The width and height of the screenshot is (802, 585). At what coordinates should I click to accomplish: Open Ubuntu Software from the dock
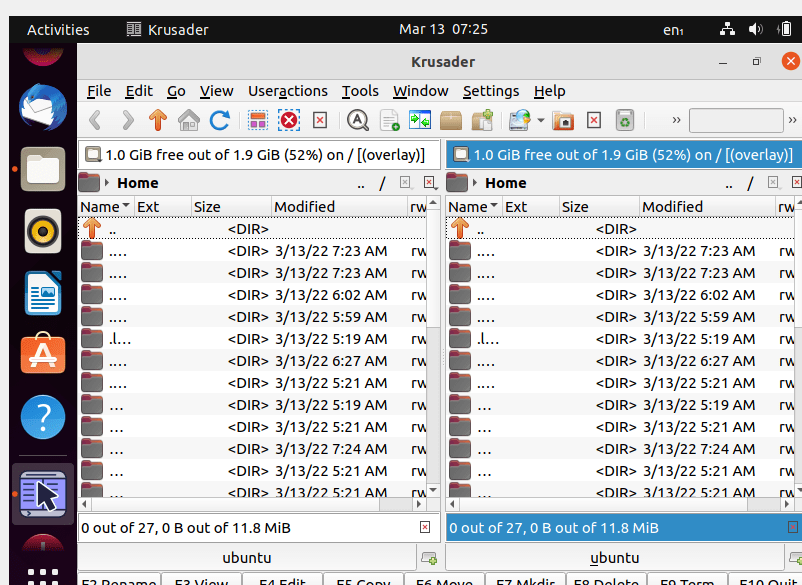(43, 354)
